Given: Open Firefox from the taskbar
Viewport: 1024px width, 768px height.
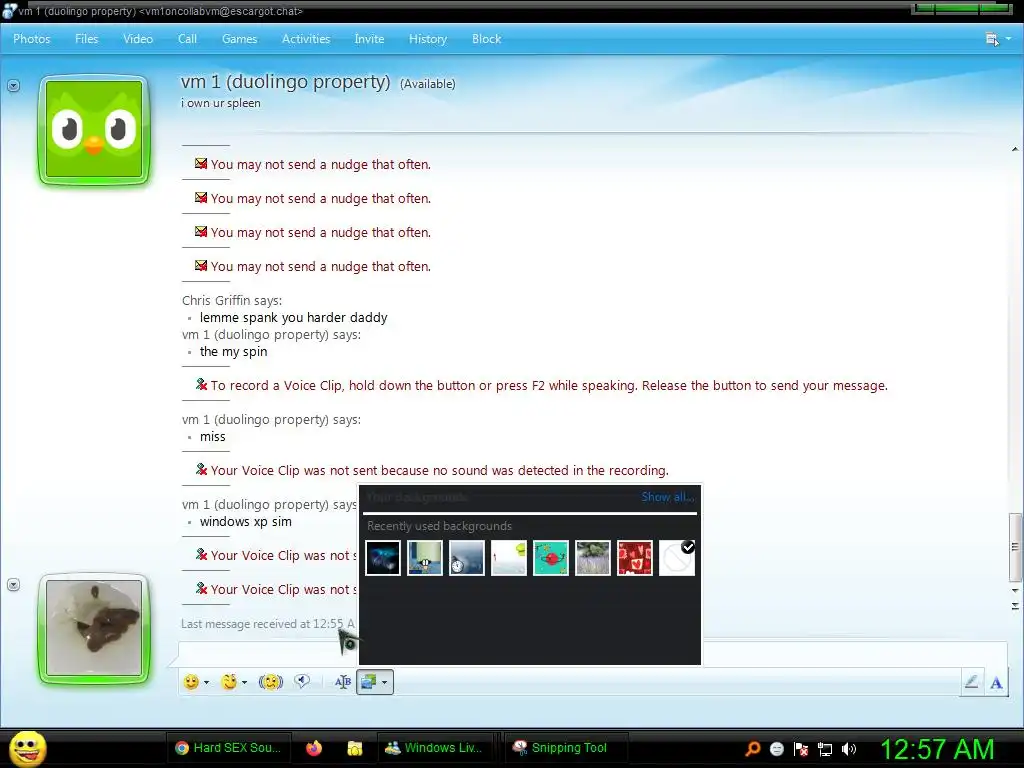Looking at the screenshot, I should (x=314, y=748).
